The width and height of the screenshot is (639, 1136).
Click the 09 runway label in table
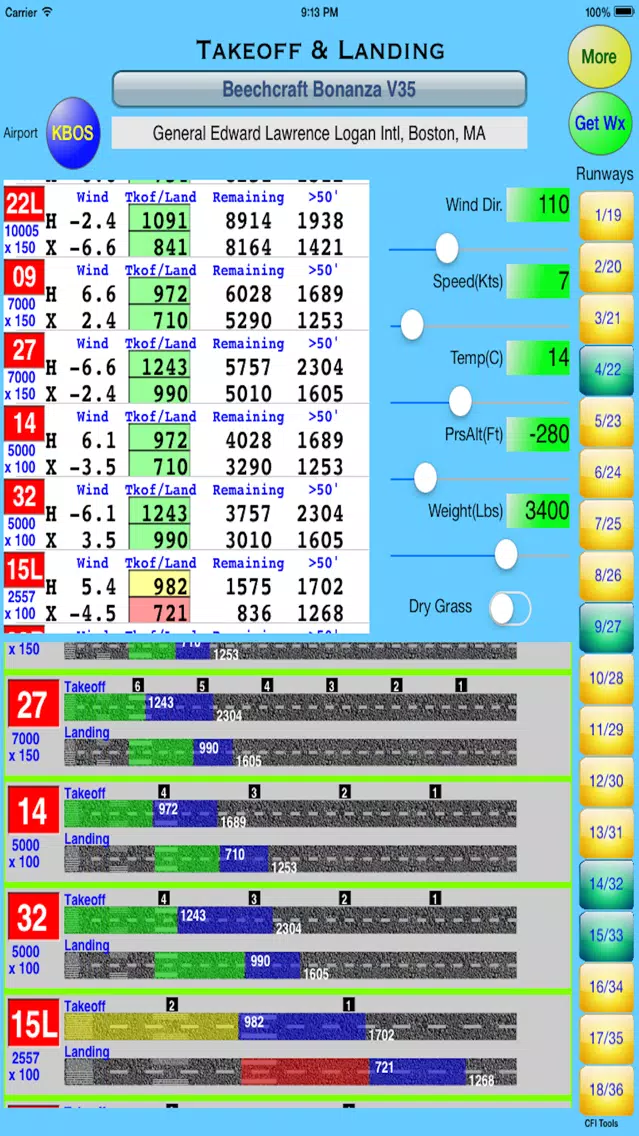pyautogui.click(x=25, y=278)
